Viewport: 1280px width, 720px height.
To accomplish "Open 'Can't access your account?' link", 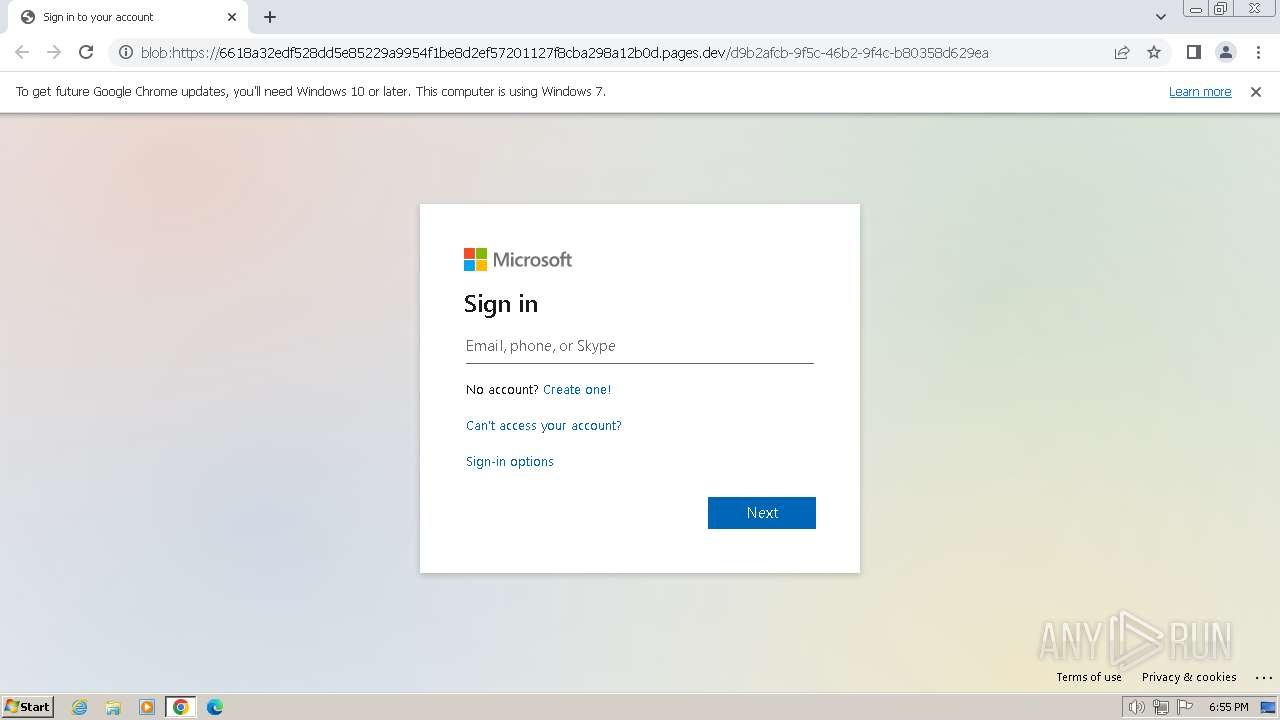I will click(x=544, y=426).
